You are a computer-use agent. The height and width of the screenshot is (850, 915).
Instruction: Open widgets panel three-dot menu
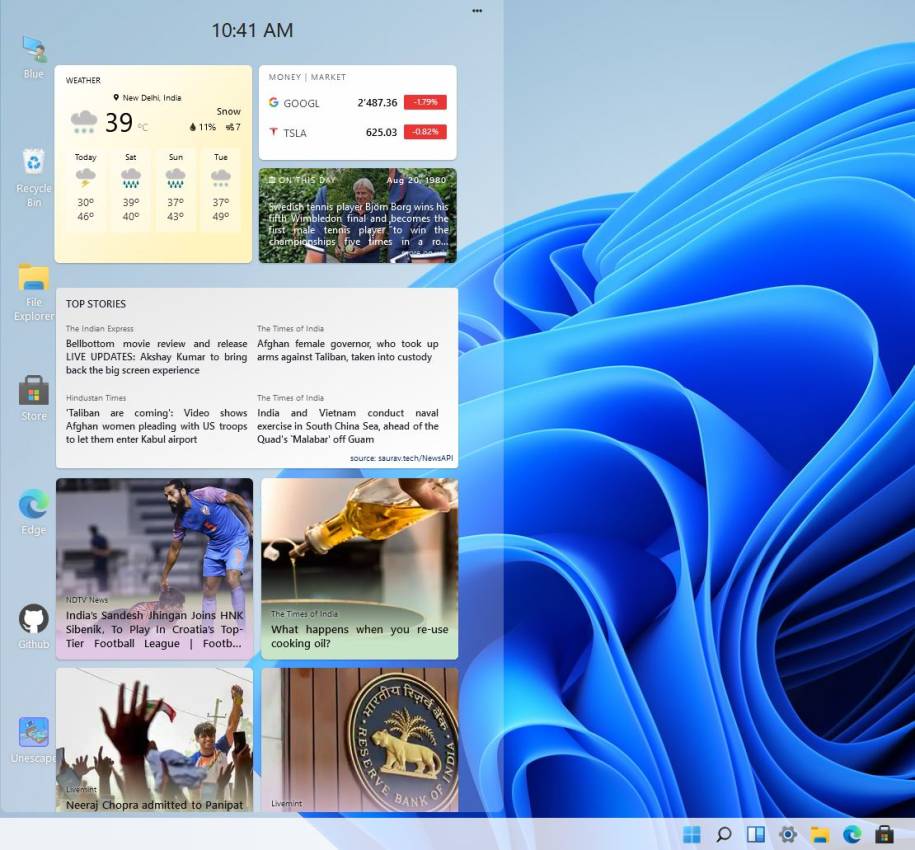[477, 11]
